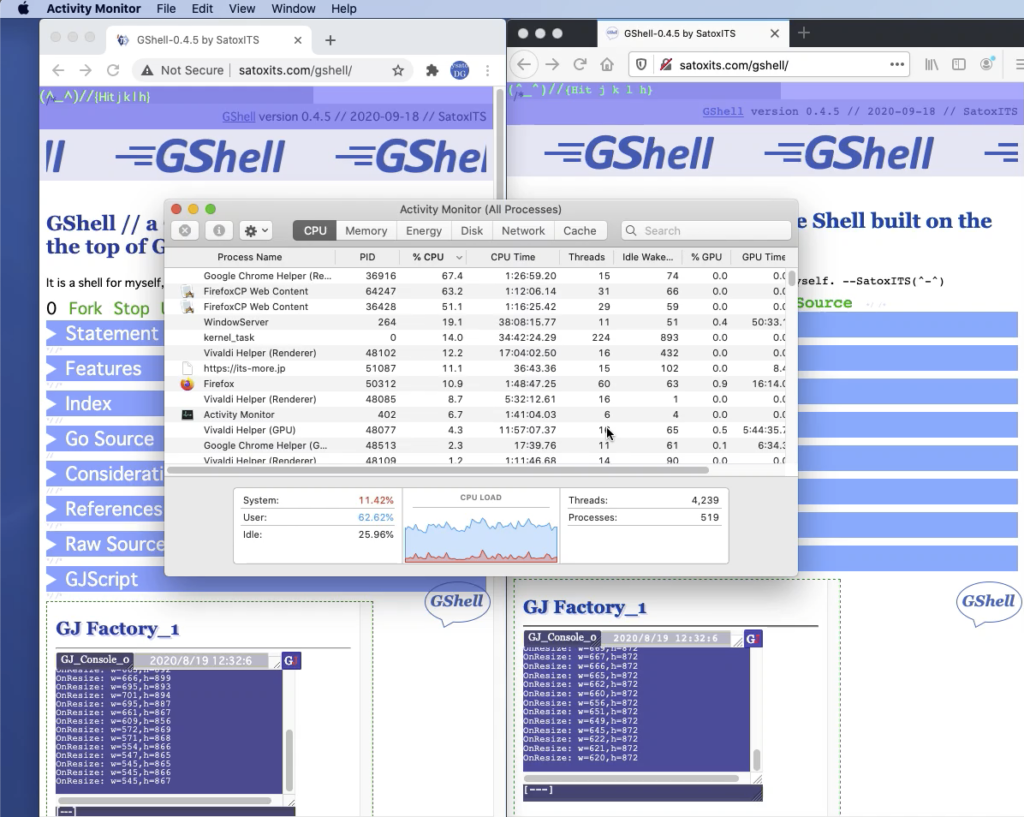This screenshot has height=817, width=1024.
Task: Reload the page in Chrome
Action: coord(113,71)
